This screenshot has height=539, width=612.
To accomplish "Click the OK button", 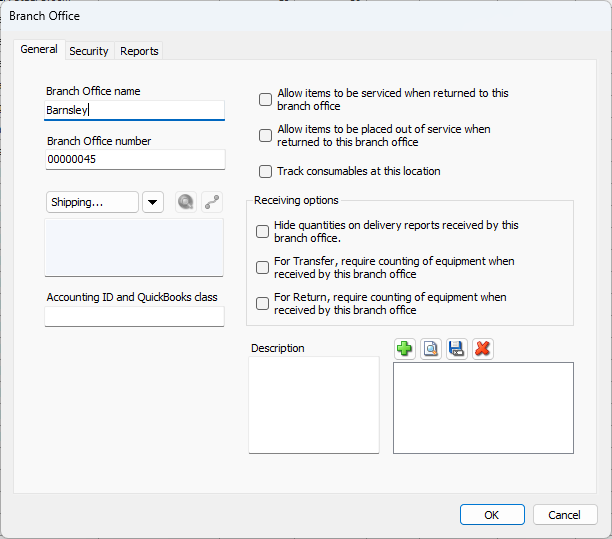I will (x=492, y=515).
